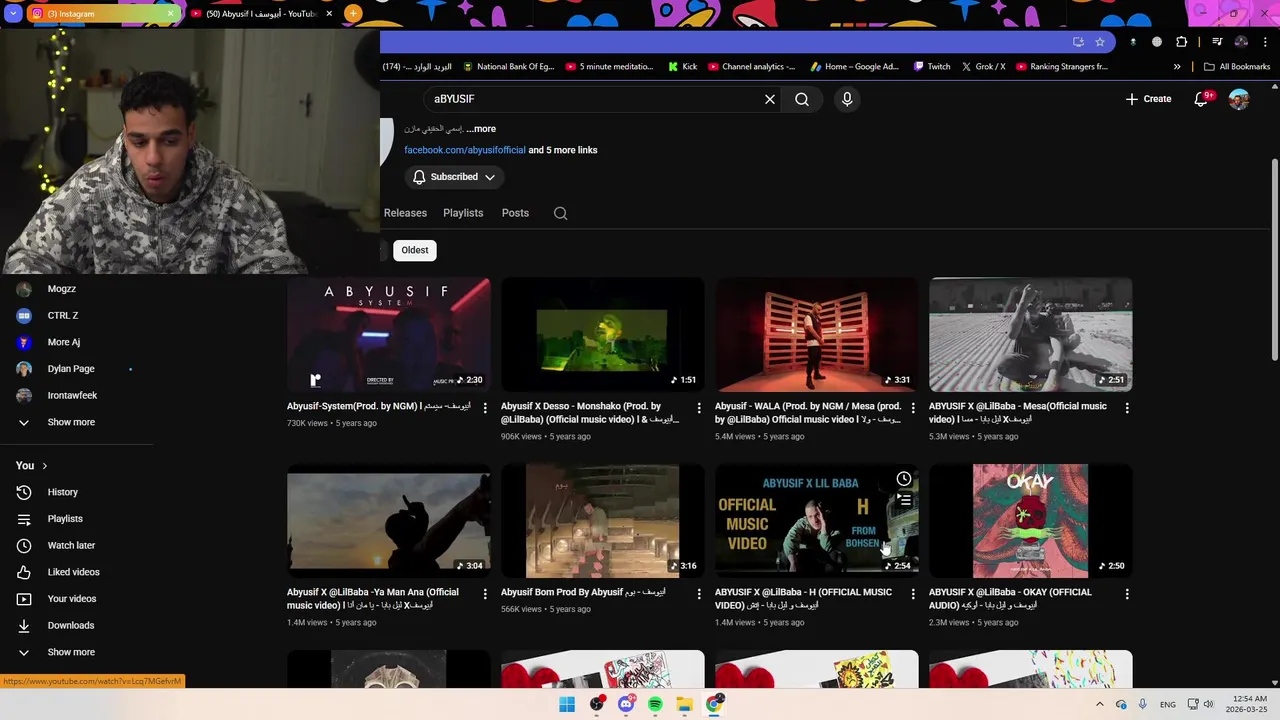Open options menu for Monshako video
This screenshot has width=1280, height=720.
699,408
